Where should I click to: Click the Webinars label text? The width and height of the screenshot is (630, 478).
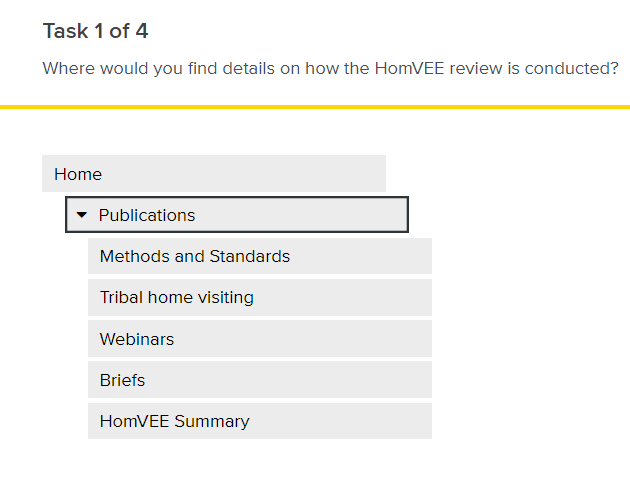tap(137, 339)
